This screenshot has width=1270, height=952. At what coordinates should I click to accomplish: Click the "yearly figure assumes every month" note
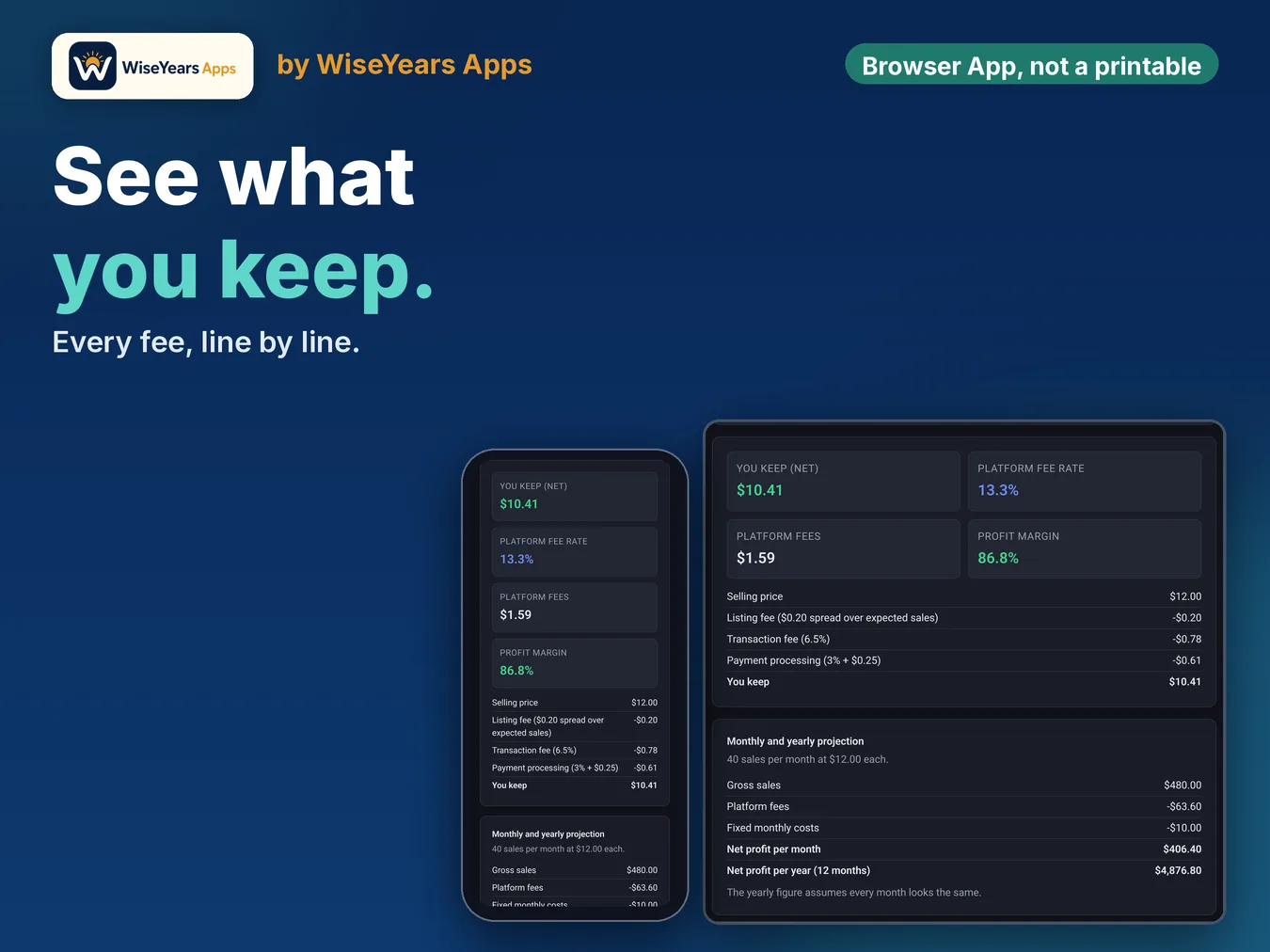tap(853, 893)
